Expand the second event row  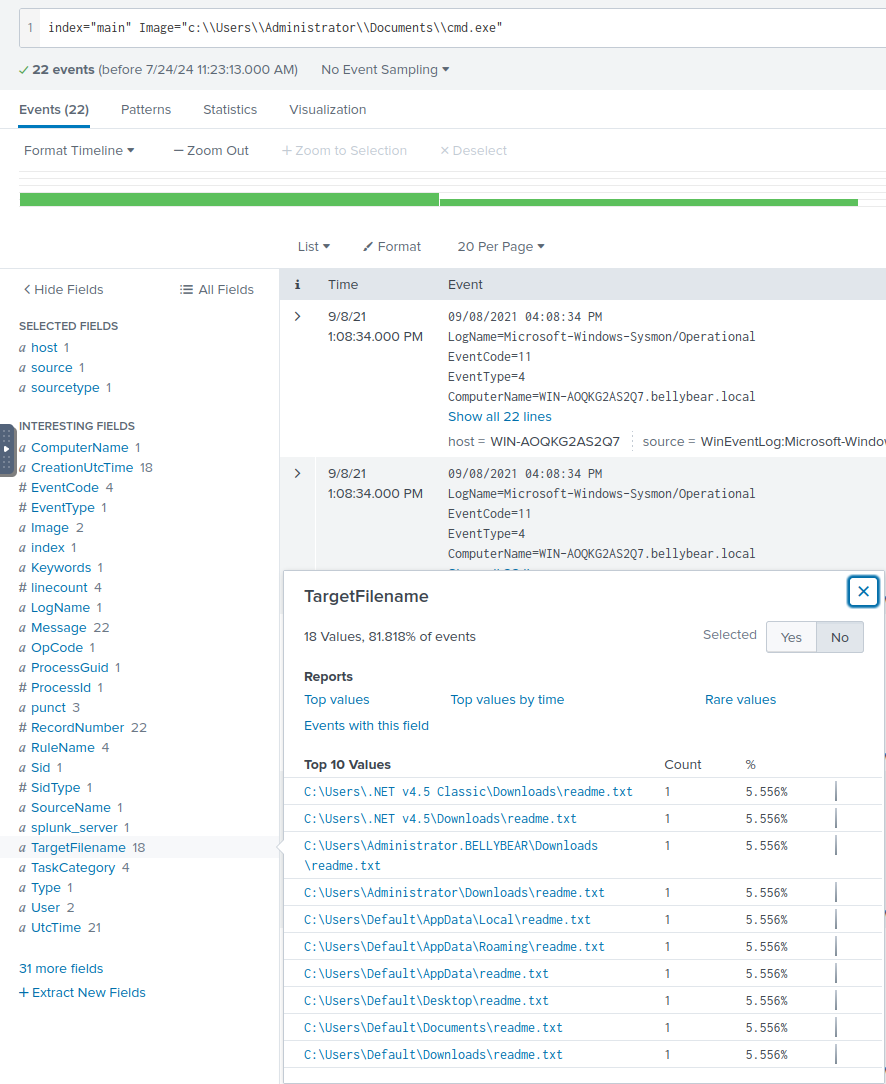(x=297, y=473)
